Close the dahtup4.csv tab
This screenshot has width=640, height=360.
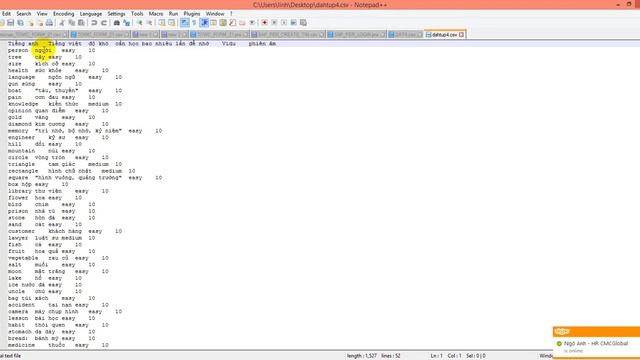461,35
